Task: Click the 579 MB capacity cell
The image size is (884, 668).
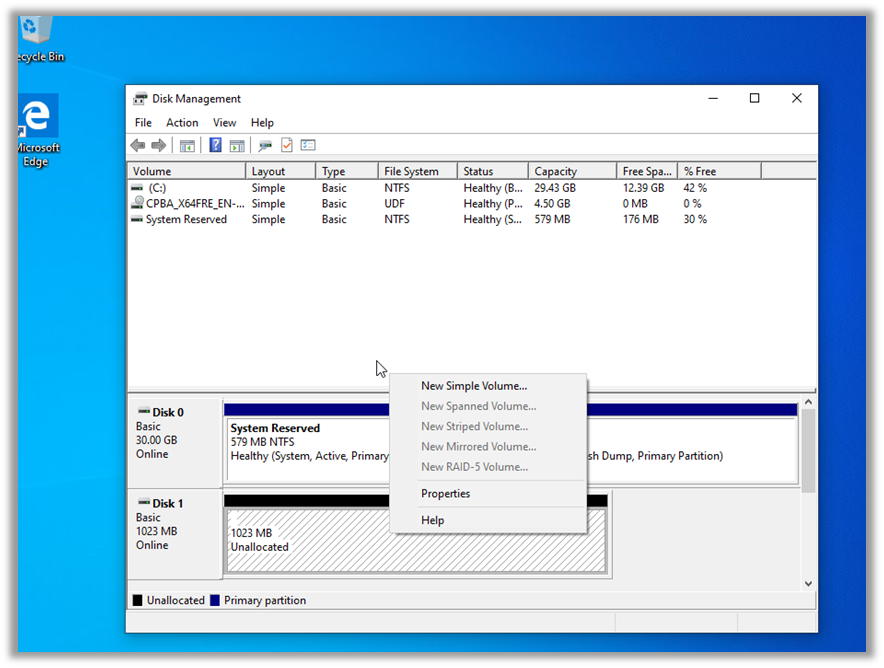Action: (552, 219)
